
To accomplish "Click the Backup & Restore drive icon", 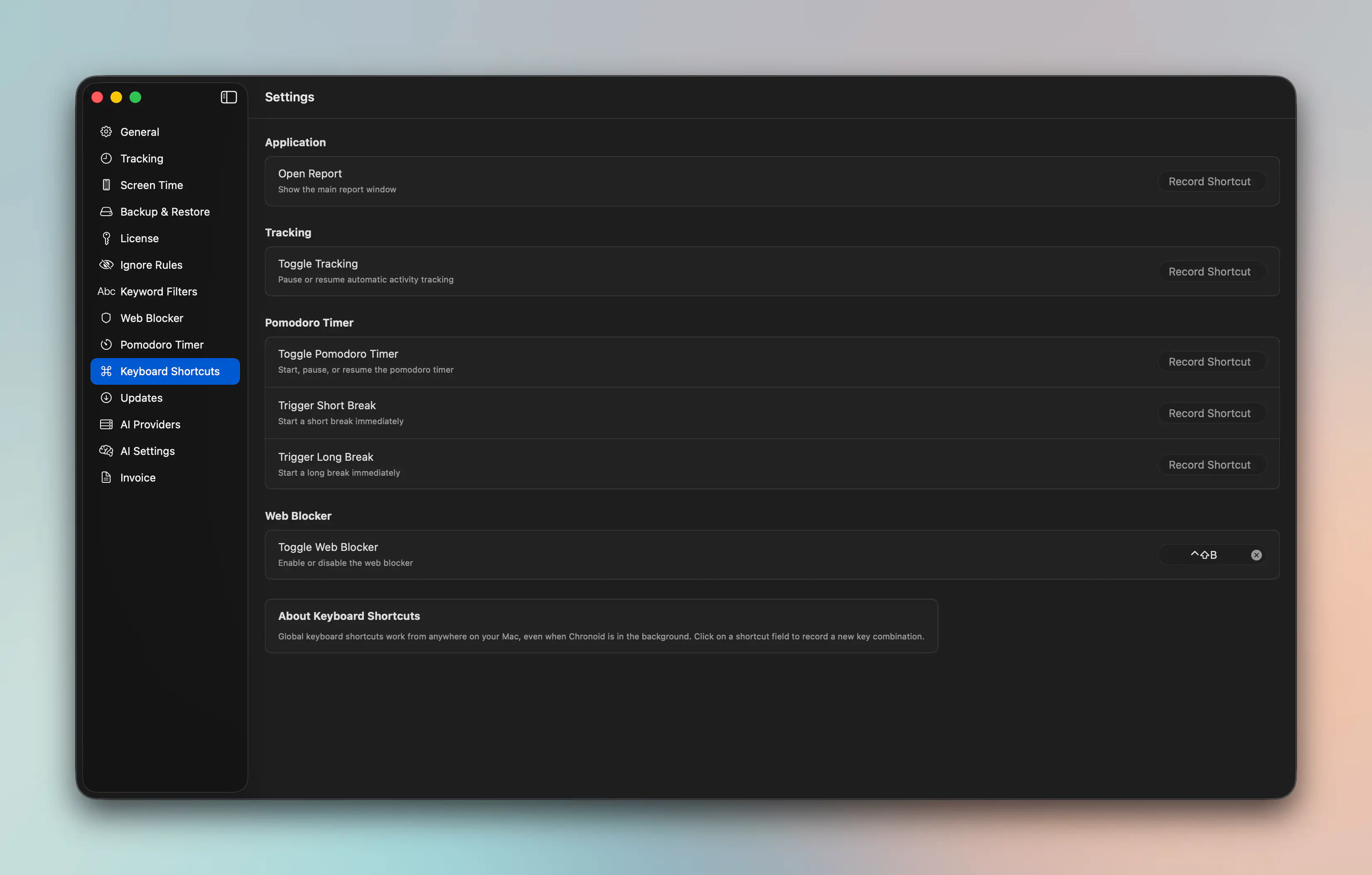I will [x=106, y=211].
